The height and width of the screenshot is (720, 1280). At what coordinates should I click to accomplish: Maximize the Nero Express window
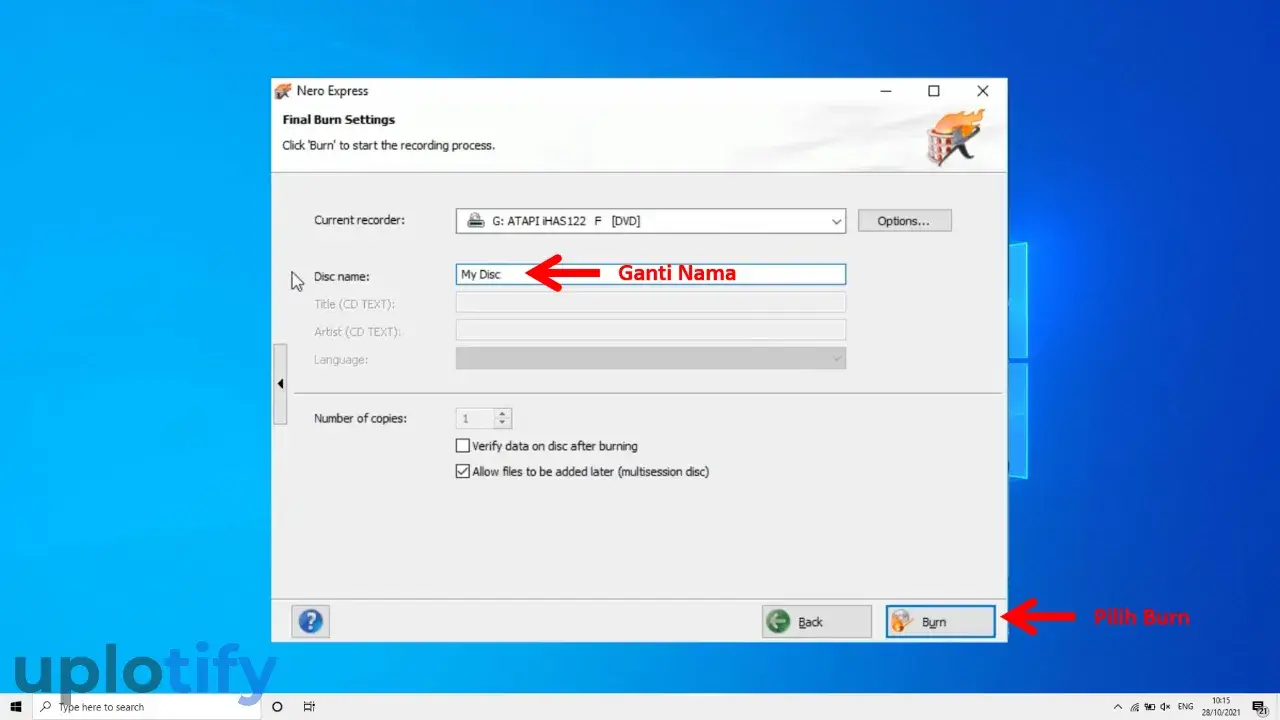(x=934, y=91)
